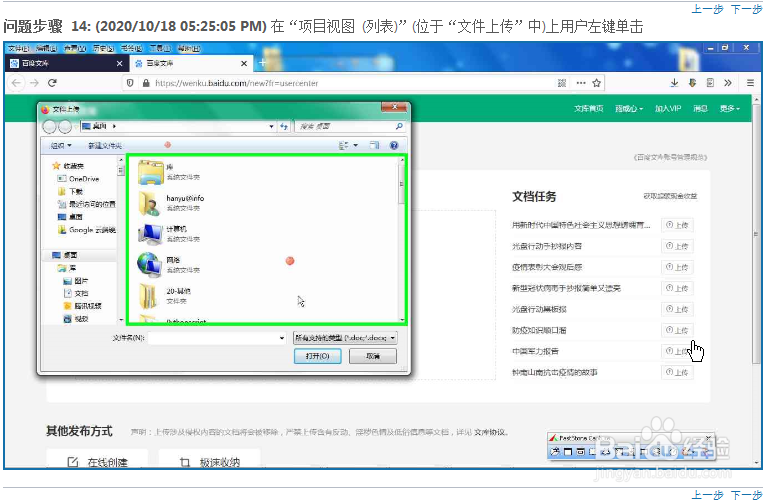Click the 取消 button in dialog

click(373, 356)
